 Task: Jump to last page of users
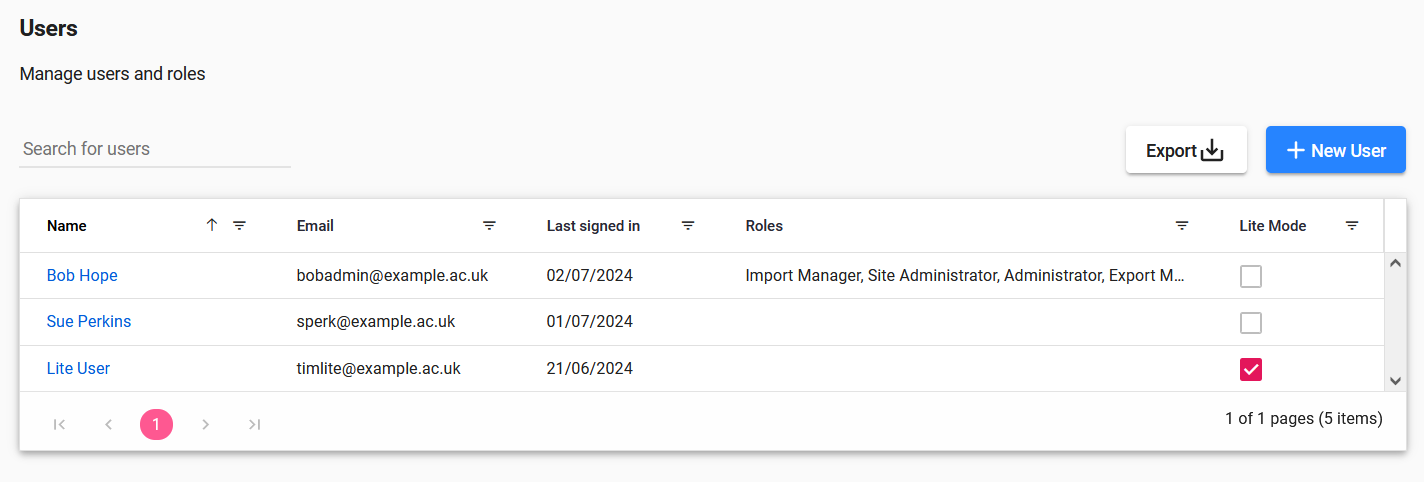click(254, 425)
